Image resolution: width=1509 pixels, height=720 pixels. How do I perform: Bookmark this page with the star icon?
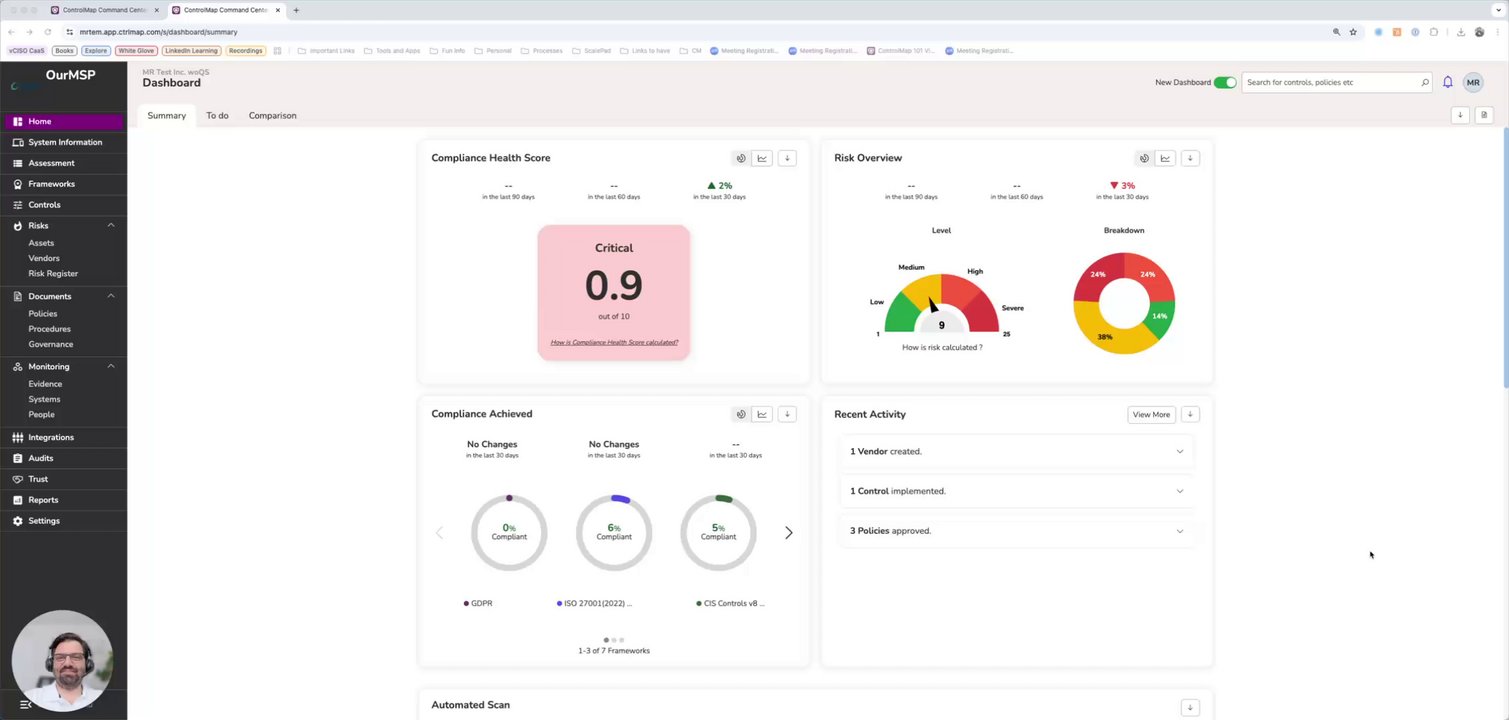(1353, 32)
